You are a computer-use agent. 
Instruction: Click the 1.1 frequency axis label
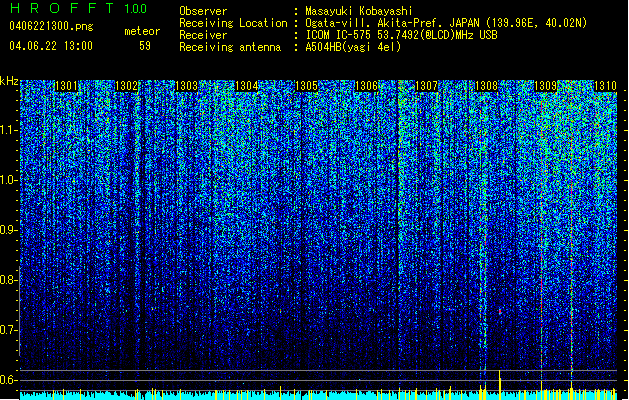coord(9,130)
